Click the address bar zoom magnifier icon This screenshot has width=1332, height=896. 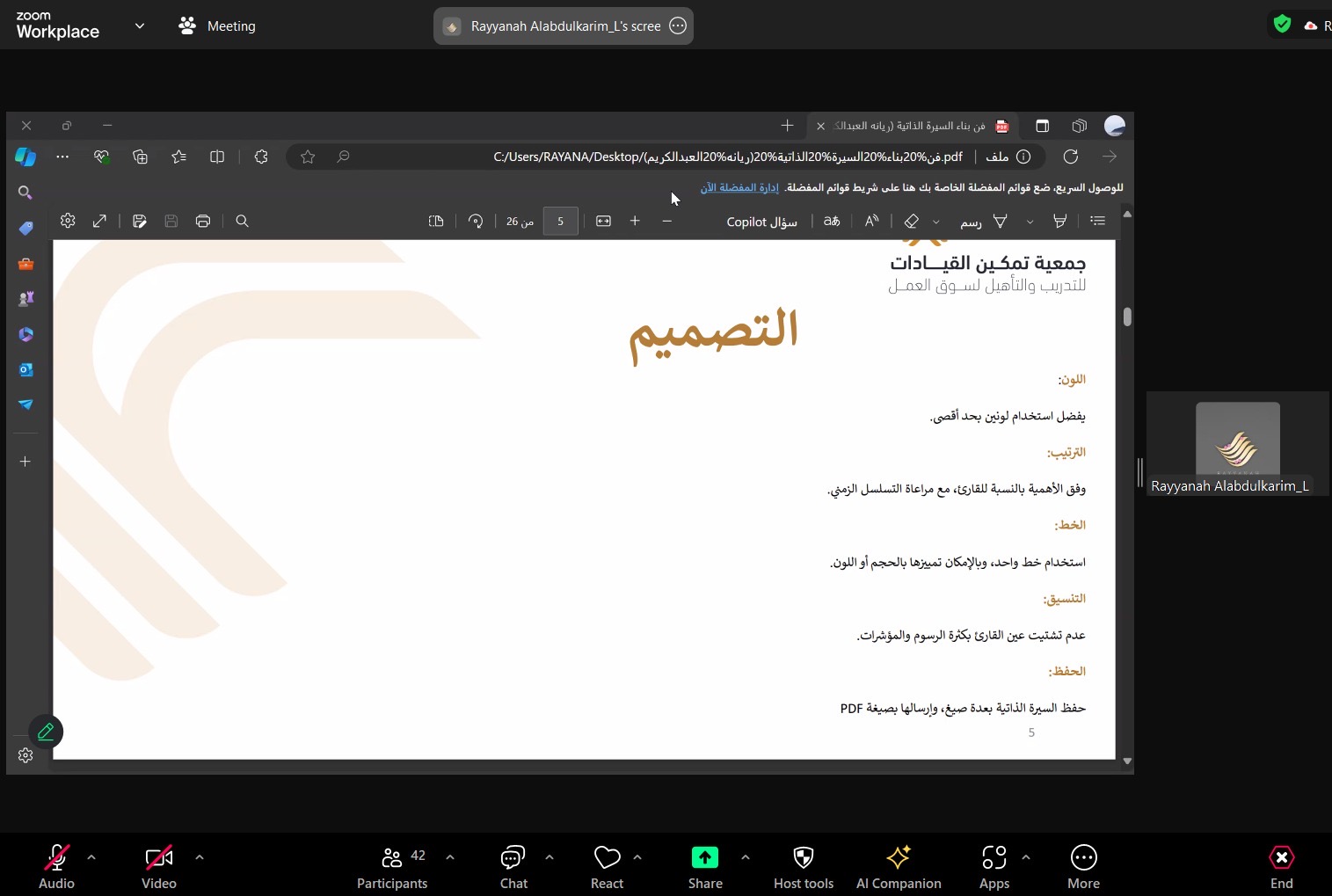(x=344, y=157)
